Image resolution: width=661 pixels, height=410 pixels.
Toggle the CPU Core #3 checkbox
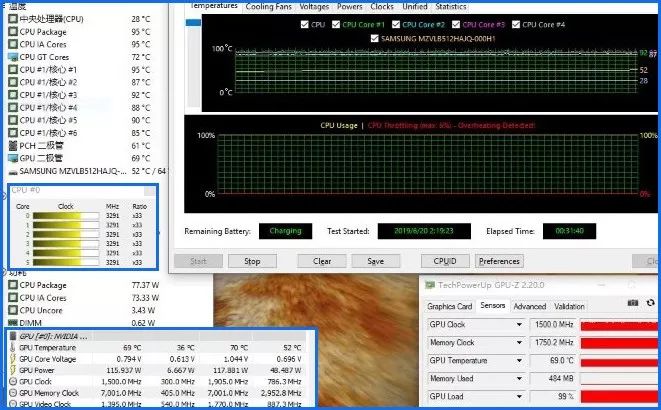coord(456,24)
